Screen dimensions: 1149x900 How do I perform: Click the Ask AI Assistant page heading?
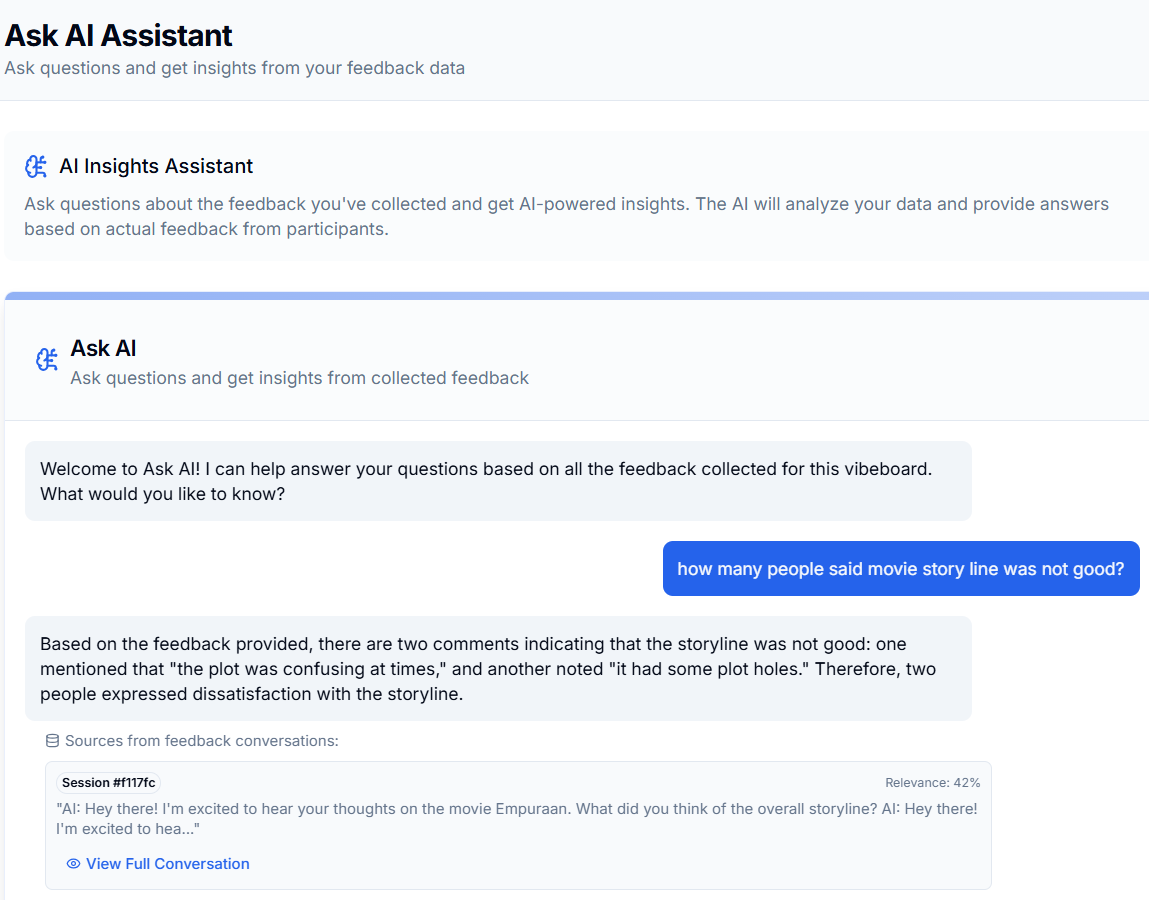point(118,35)
